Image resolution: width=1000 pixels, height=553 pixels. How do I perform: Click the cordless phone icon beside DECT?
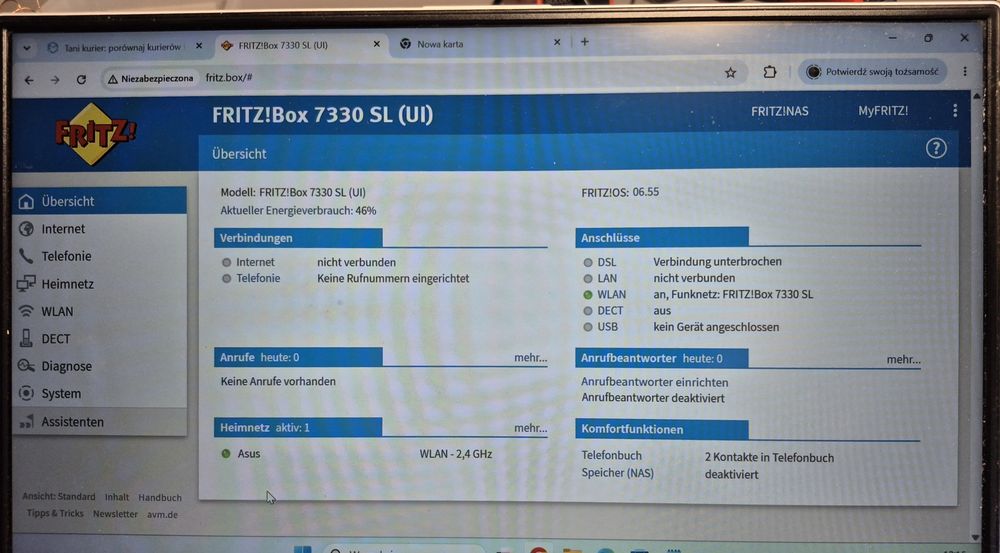click(26, 338)
